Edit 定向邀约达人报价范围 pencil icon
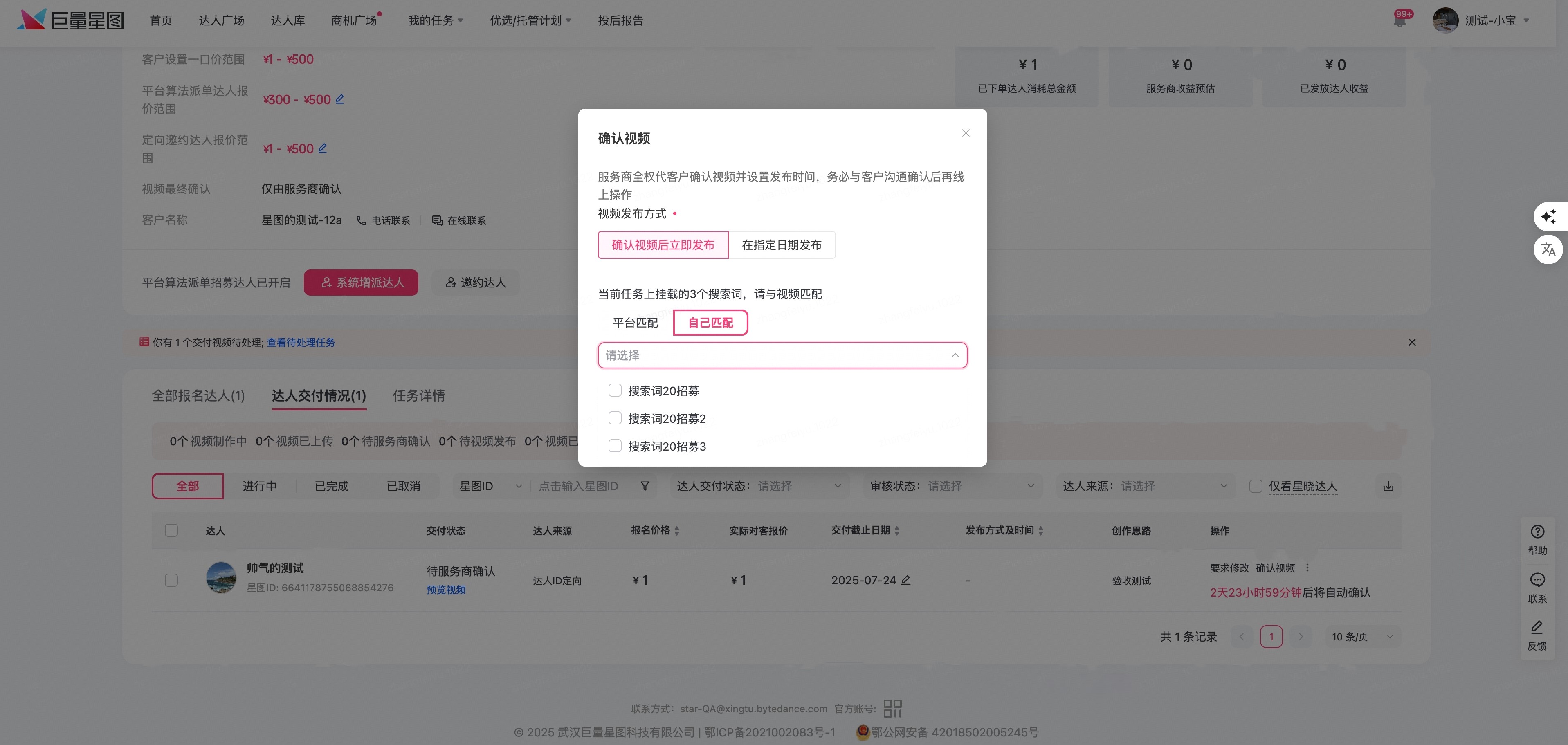 (x=323, y=148)
